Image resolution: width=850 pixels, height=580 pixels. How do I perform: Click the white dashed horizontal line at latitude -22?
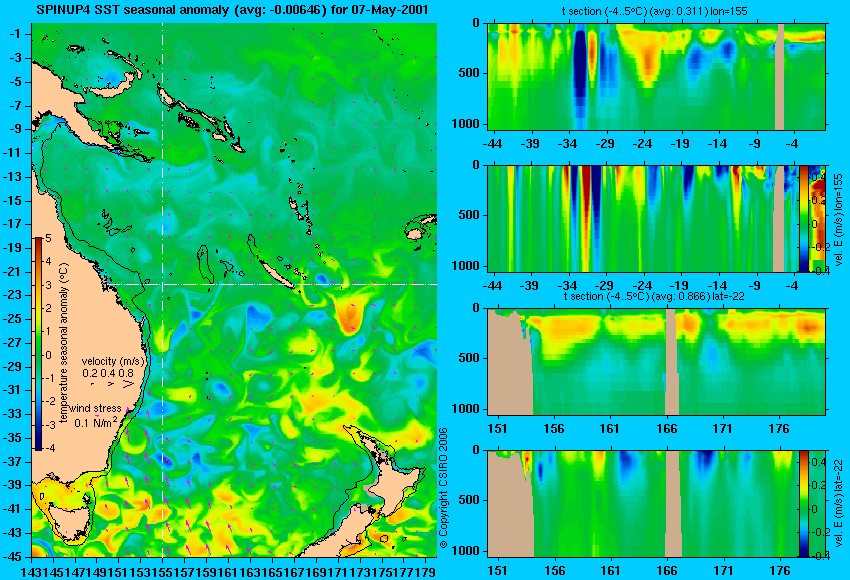click(x=271, y=284)
